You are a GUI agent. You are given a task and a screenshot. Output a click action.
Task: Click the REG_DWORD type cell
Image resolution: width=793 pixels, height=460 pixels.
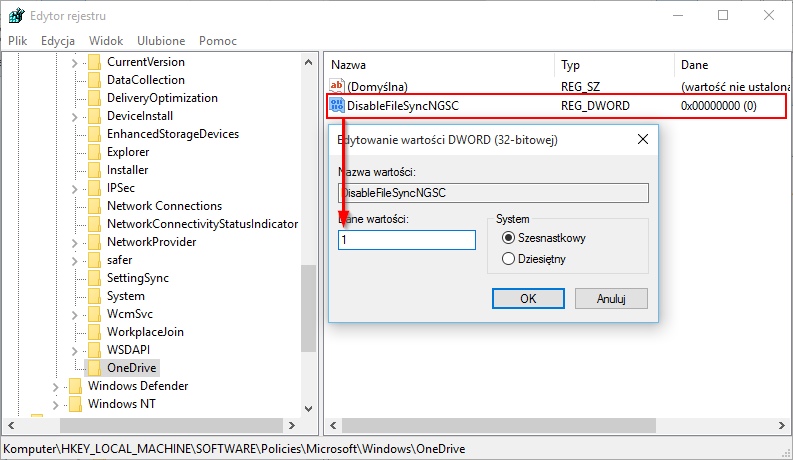595,106
